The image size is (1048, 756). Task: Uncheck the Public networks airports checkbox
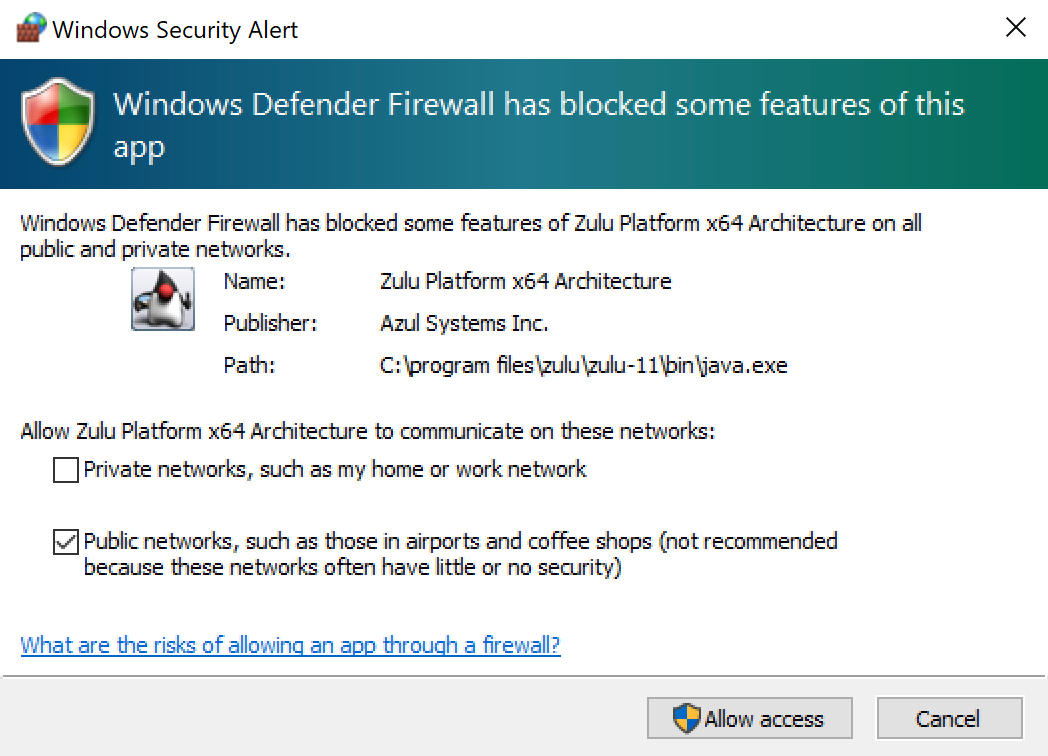[x=65, y=541]
